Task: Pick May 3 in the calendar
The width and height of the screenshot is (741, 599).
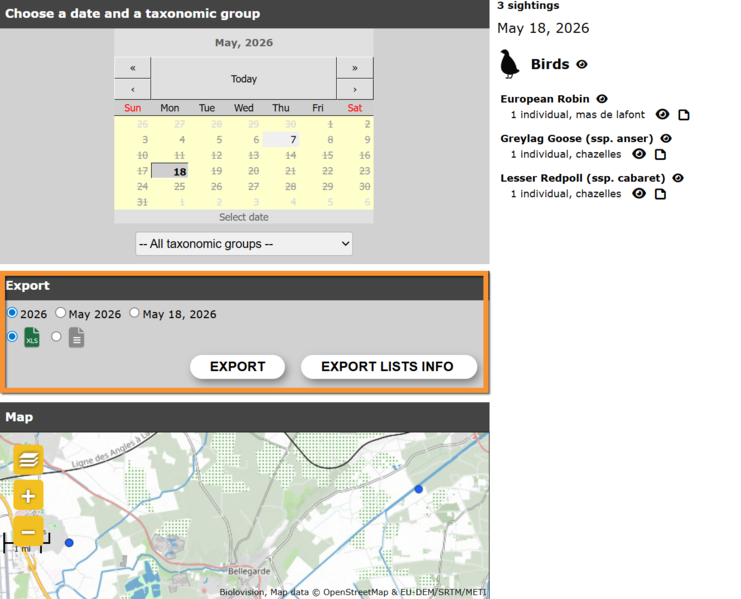Action: click(x=133, y=139)
